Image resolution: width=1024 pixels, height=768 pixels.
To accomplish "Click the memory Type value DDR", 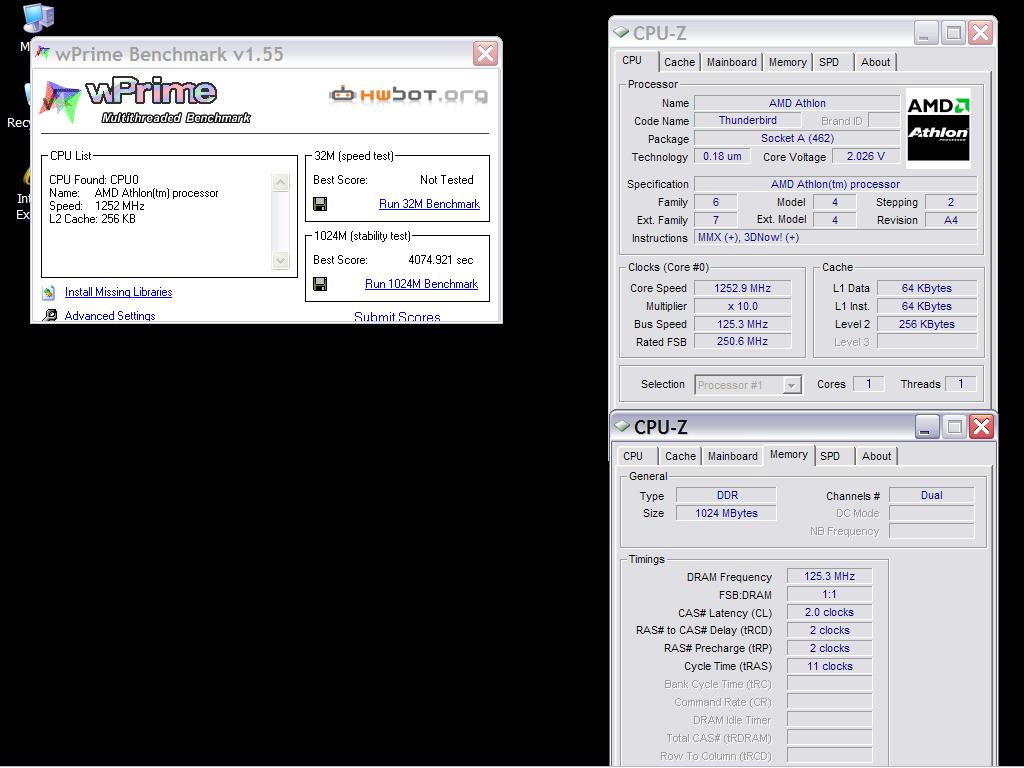I will [726, 495].
